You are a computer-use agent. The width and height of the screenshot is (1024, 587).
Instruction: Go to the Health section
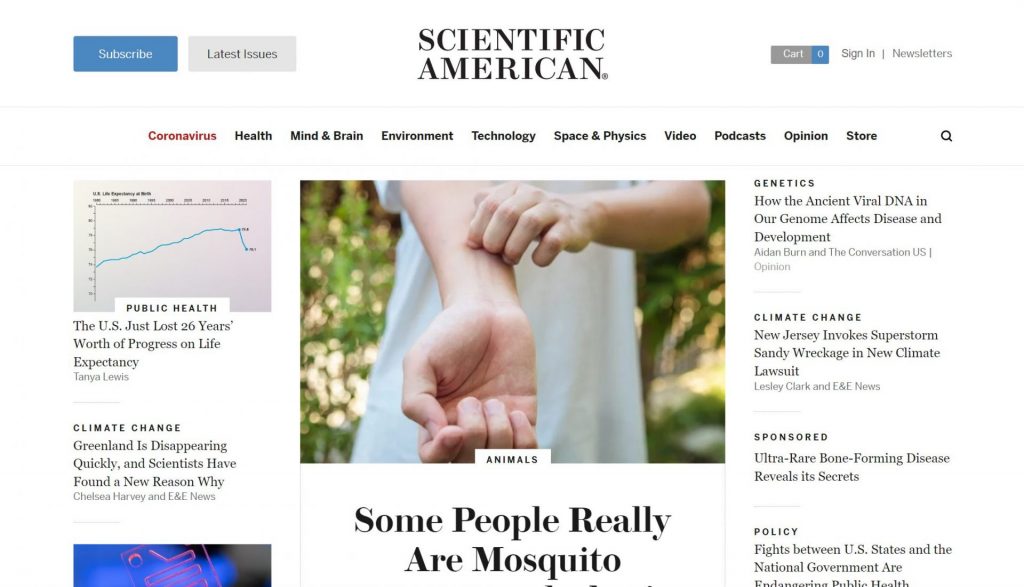coord(253,136)
